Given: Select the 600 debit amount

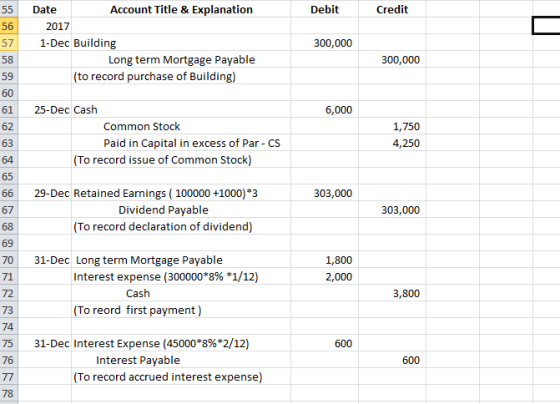Looking at the screenshot, I should pos(324,344).
